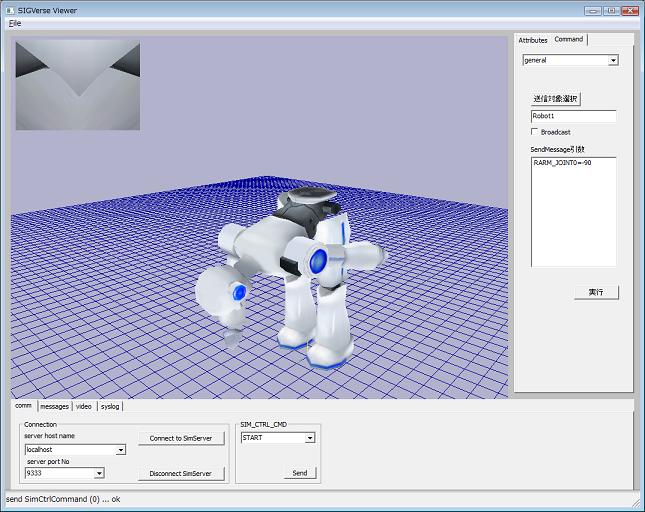Image resolution: width=645 pixels, height=512 pixels.
Task: Click Connect to SimServer
Action: (181, 438)
